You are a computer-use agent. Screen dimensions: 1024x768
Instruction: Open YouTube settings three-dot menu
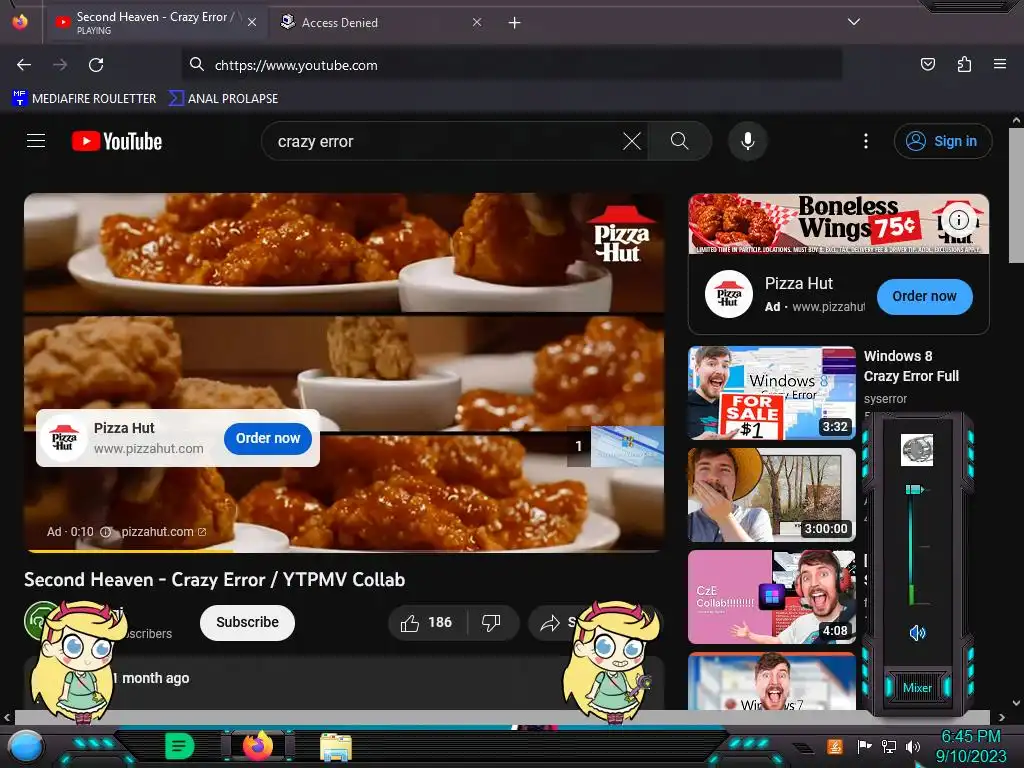(x=866, y=141)
